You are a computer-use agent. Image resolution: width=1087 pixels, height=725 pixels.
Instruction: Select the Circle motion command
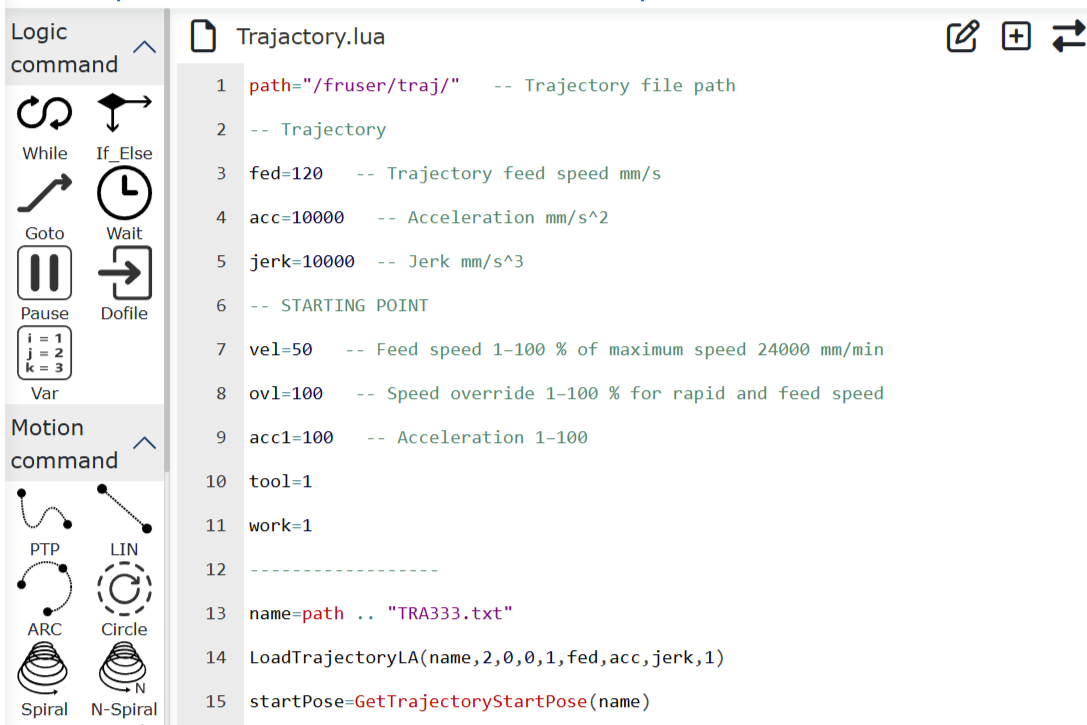pyautogui.click(x=124, y=590)
